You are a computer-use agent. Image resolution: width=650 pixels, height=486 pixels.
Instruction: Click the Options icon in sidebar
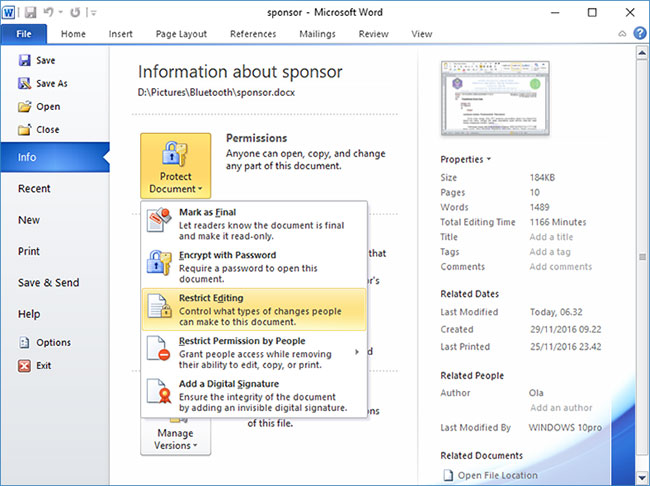pos(24,343)
